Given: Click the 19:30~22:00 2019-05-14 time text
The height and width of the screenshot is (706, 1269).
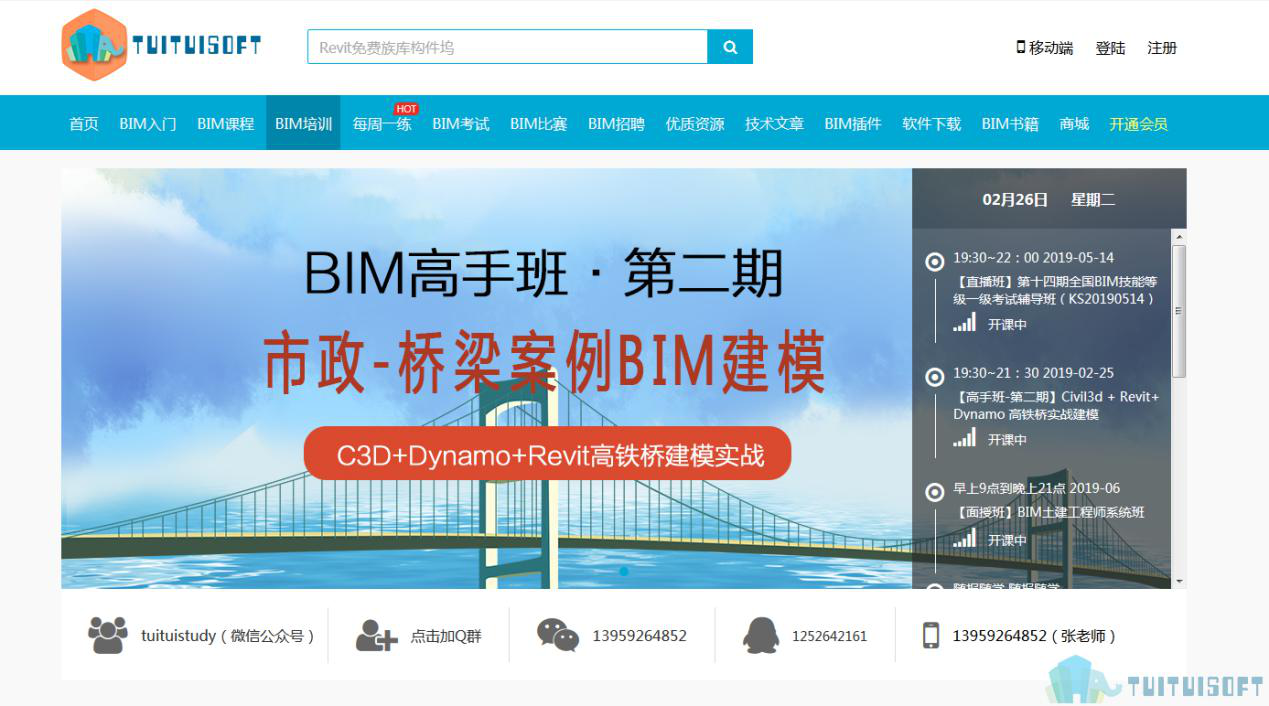Looking at the screenshot, I should click(1033, 257).
